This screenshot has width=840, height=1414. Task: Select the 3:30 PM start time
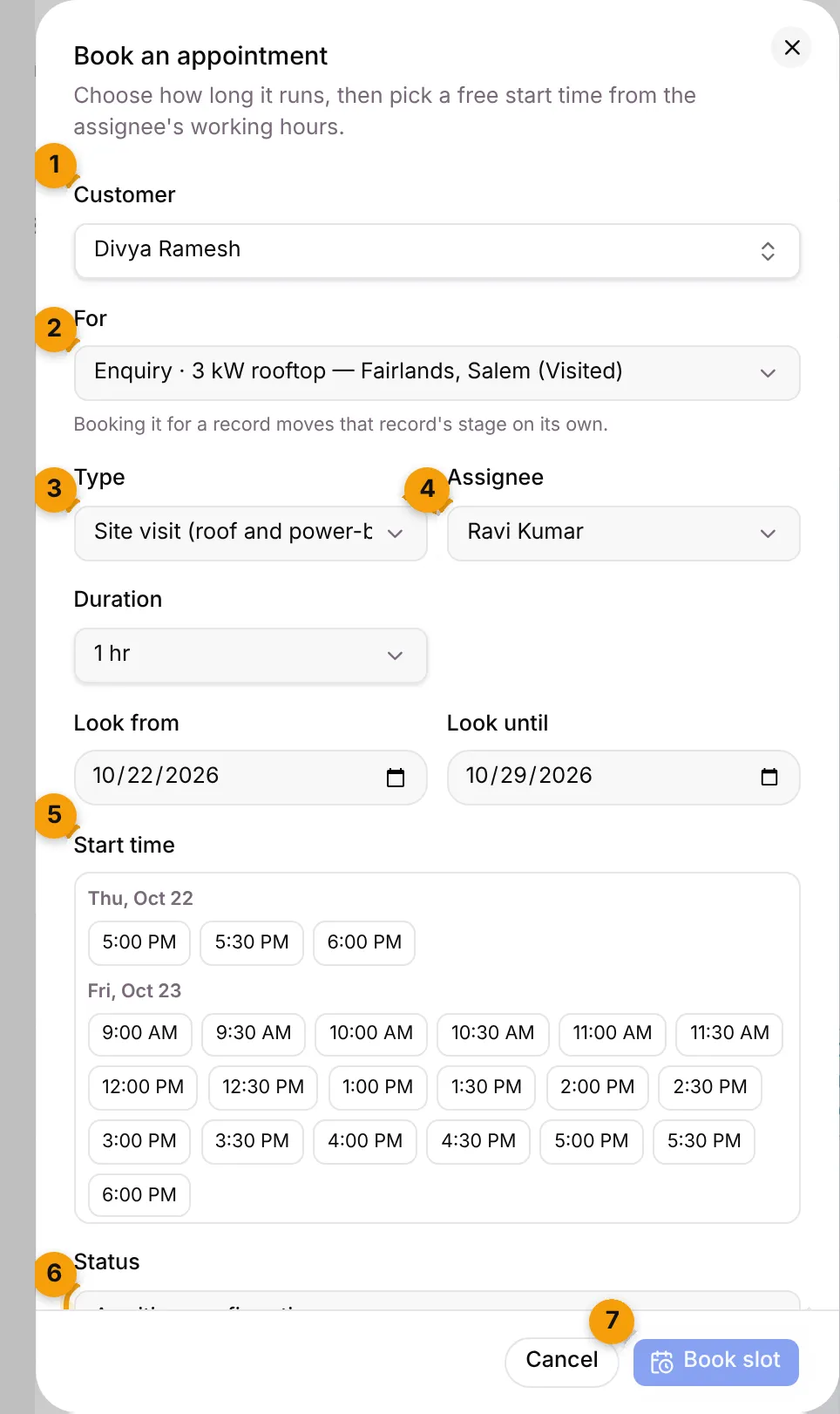coord(253,1142)
